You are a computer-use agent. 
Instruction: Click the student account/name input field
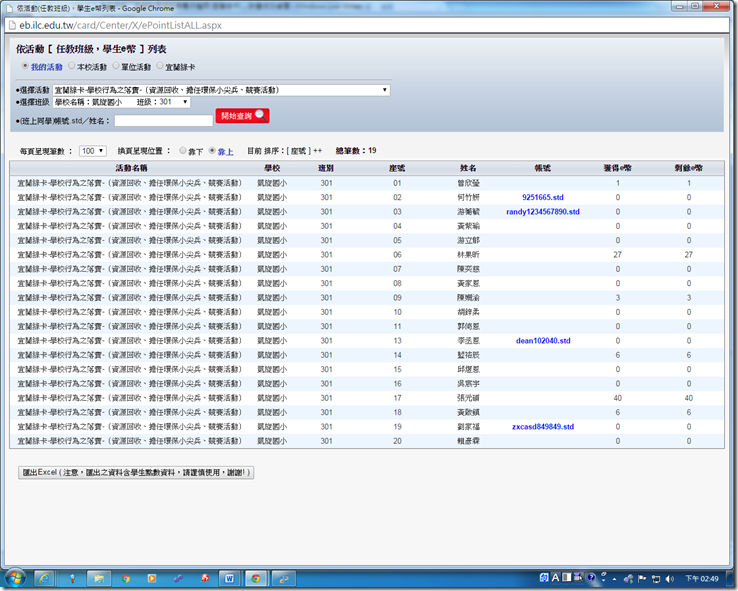coord(163,121)
